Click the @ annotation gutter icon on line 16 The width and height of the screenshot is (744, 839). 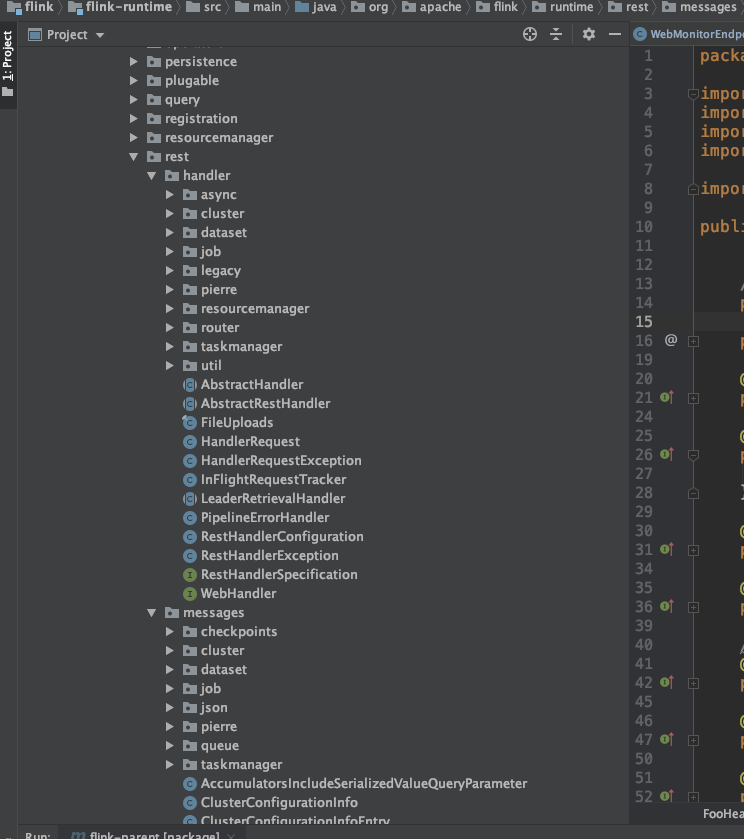click(x=671, y=340)
